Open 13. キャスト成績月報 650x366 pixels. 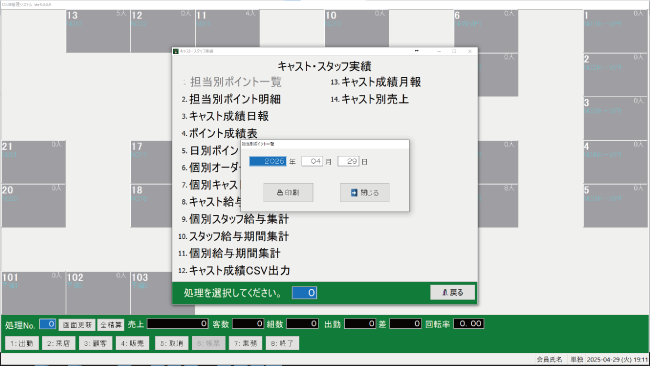[x=376, y=82]
